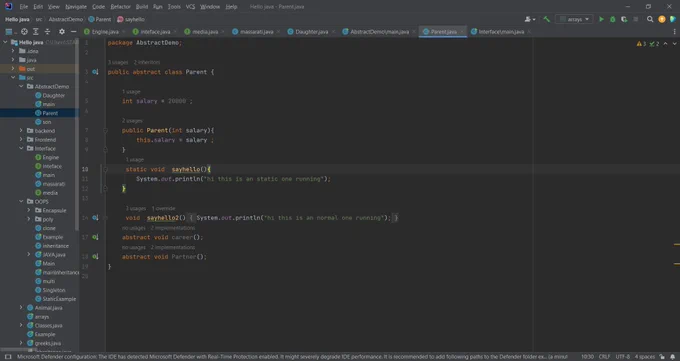Screen dimensions: 680x361
Task: Click '2 inheritors' hint above Parent class
Action: (147, 62)
